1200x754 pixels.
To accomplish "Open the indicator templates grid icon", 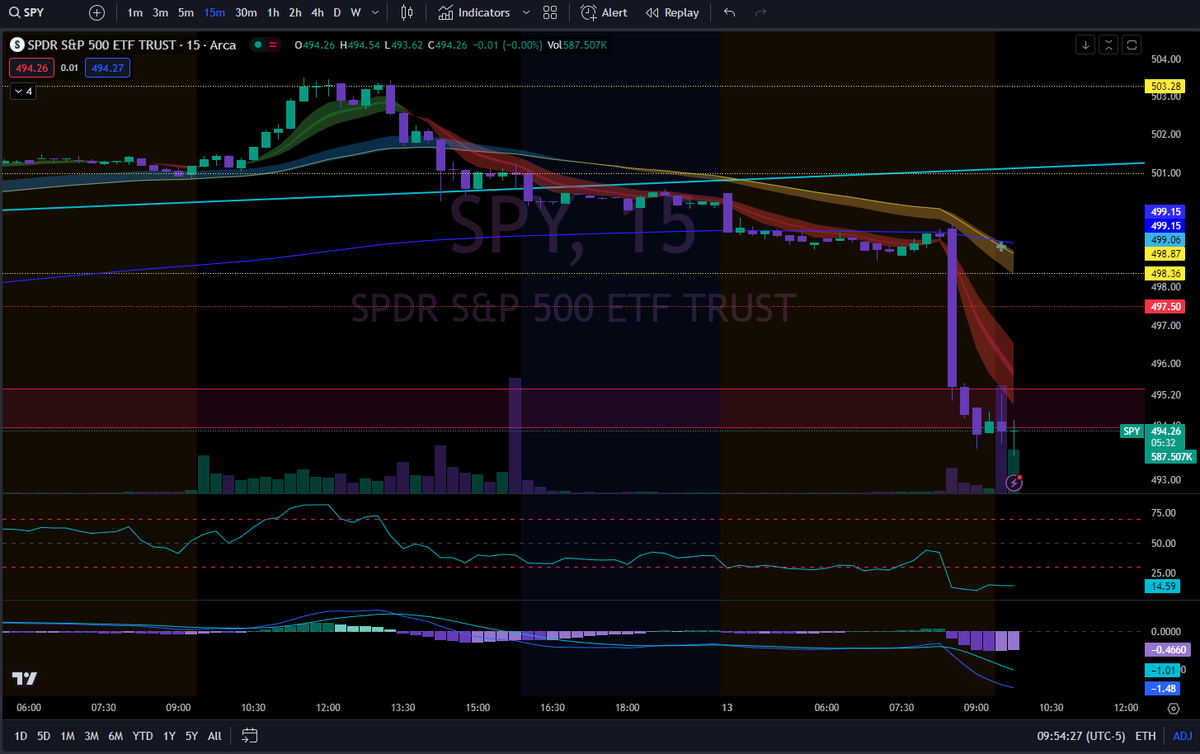I will click(550, 13).
